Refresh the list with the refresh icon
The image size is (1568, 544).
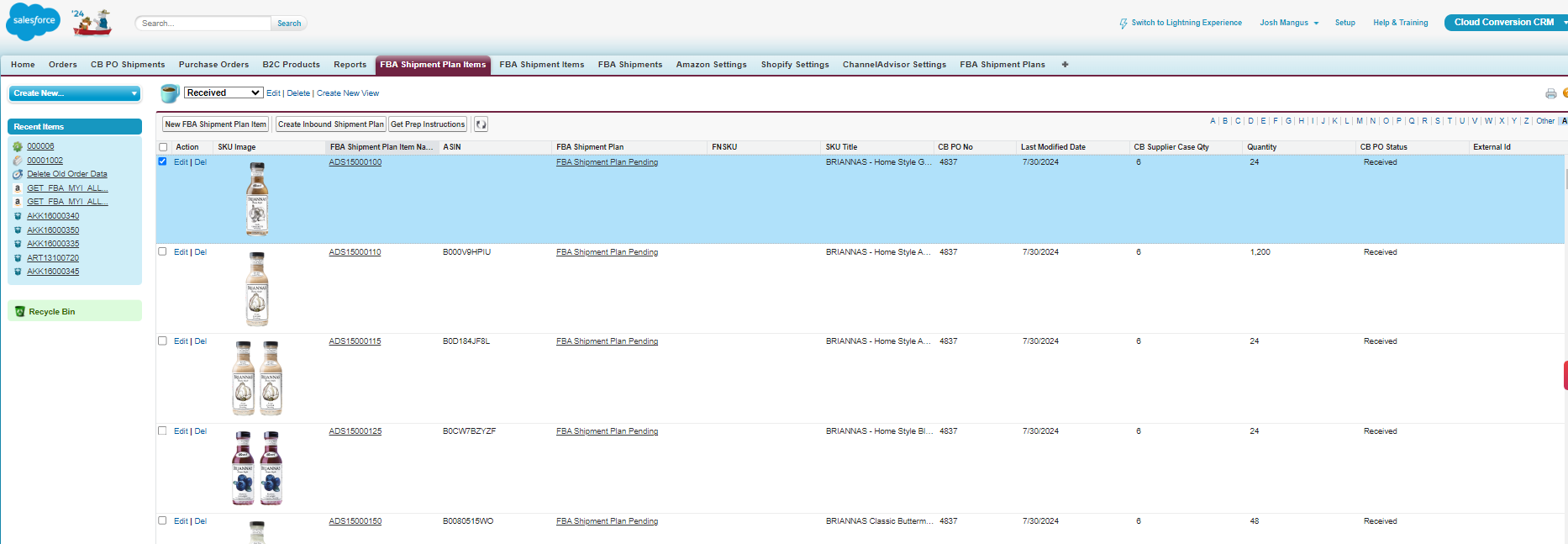tap(481, 124)
